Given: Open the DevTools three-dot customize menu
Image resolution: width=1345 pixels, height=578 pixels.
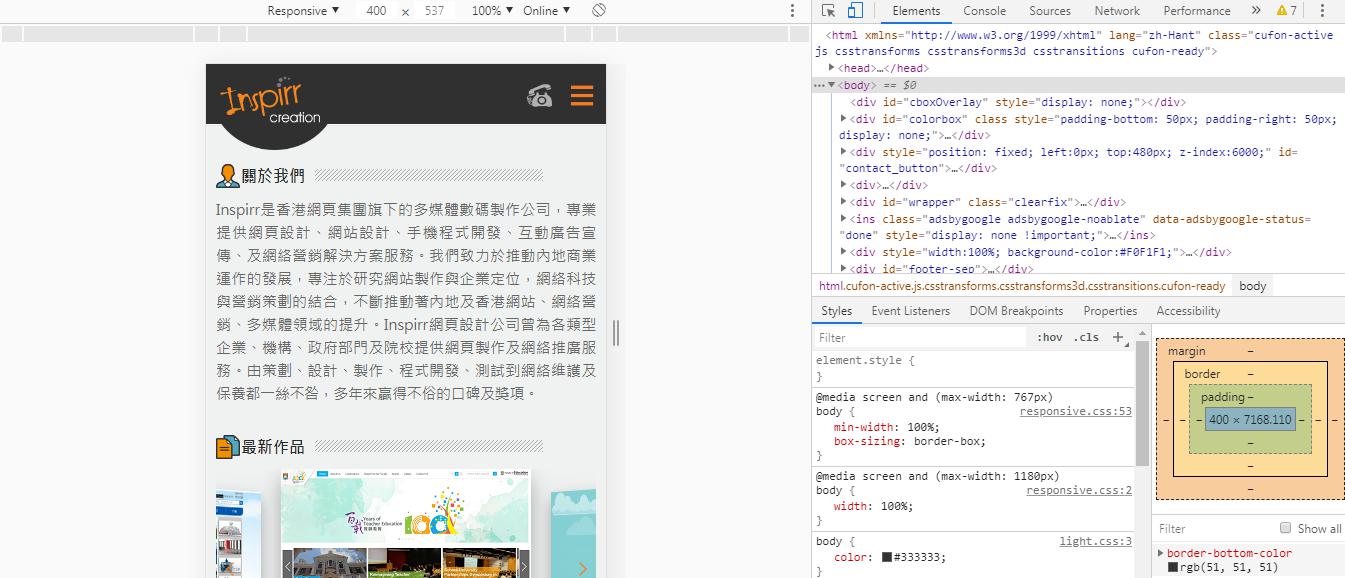Looking at the screenshot, I should (x=1323, y=11).
